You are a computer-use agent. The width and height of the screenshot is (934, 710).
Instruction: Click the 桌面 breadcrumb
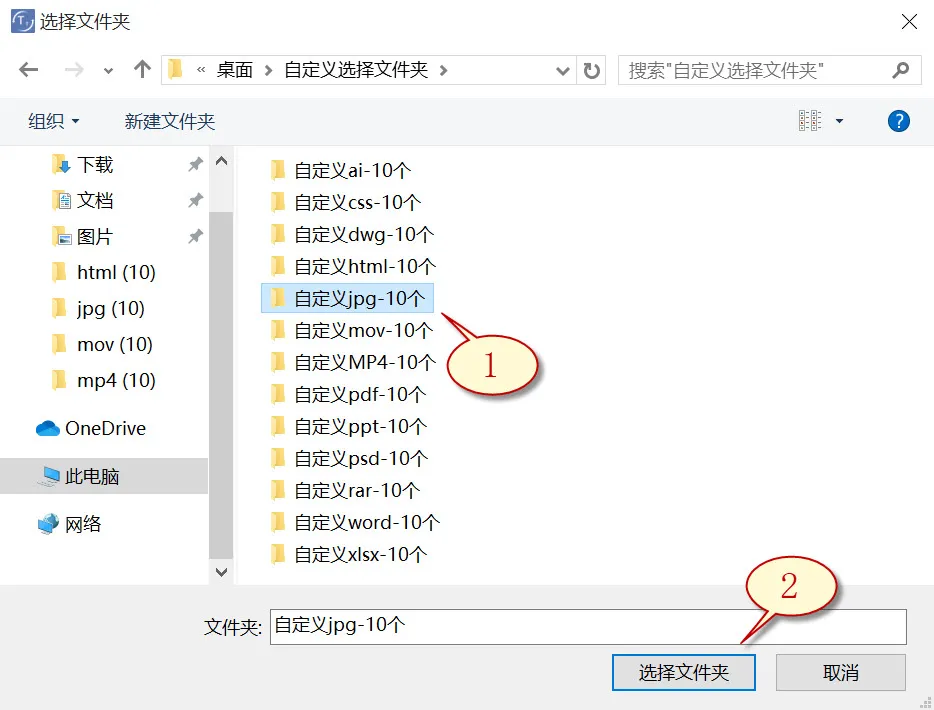click(x=234, y=69)
